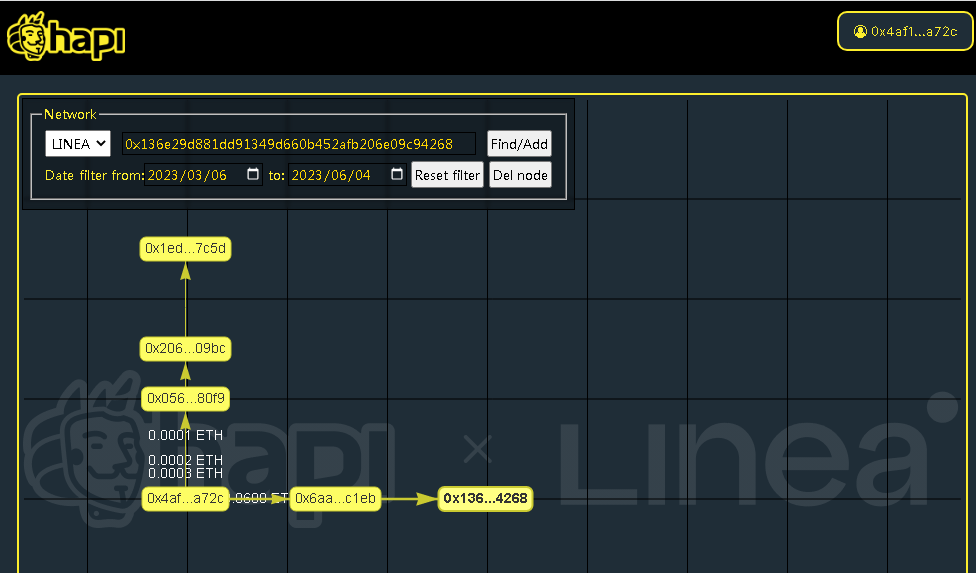
Task: Click the from date field 2023/03/06
Action: 203,175
